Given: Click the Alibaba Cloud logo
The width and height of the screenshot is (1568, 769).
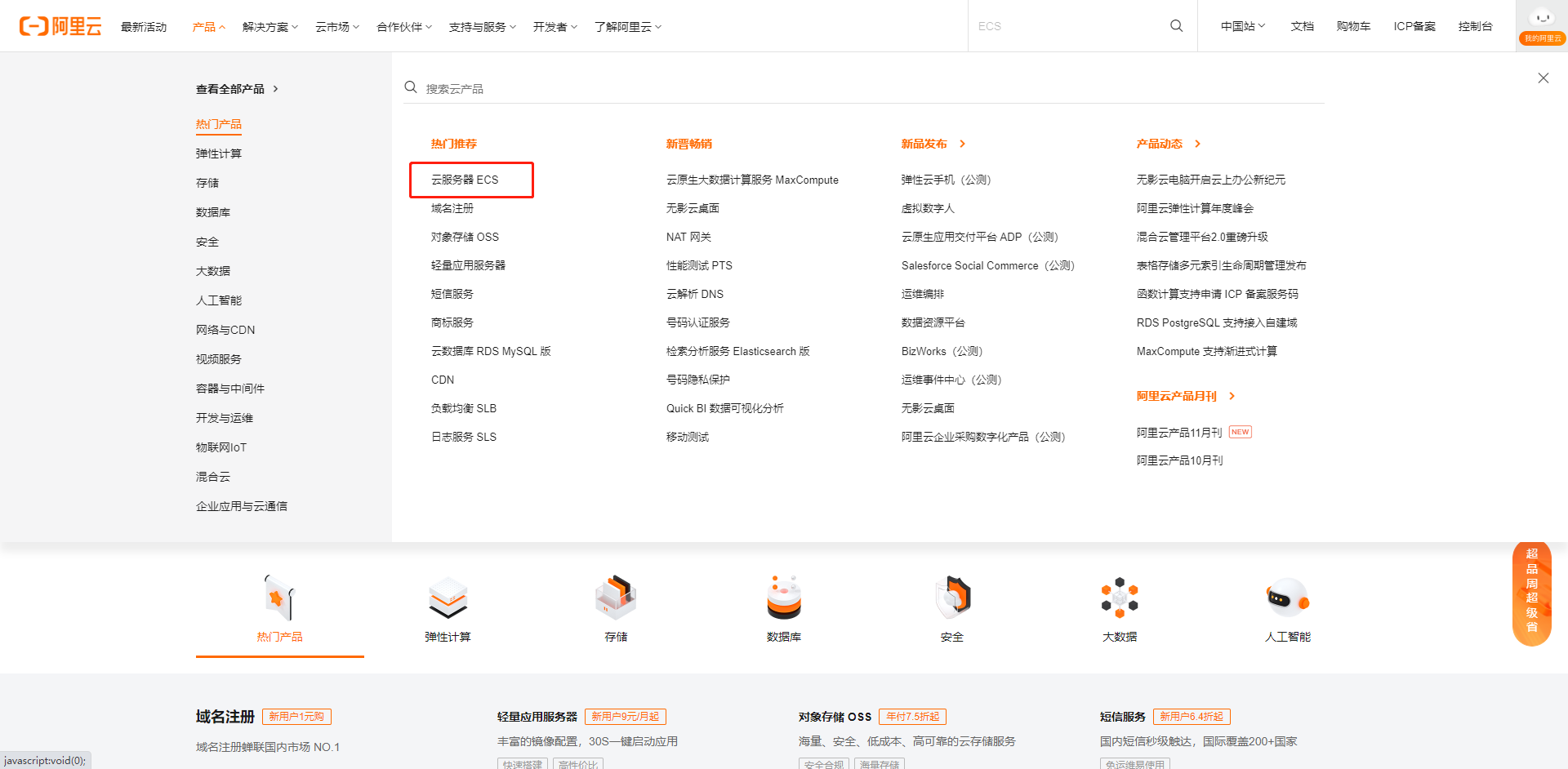Looking at the screenshot, I should coord(60,26).
